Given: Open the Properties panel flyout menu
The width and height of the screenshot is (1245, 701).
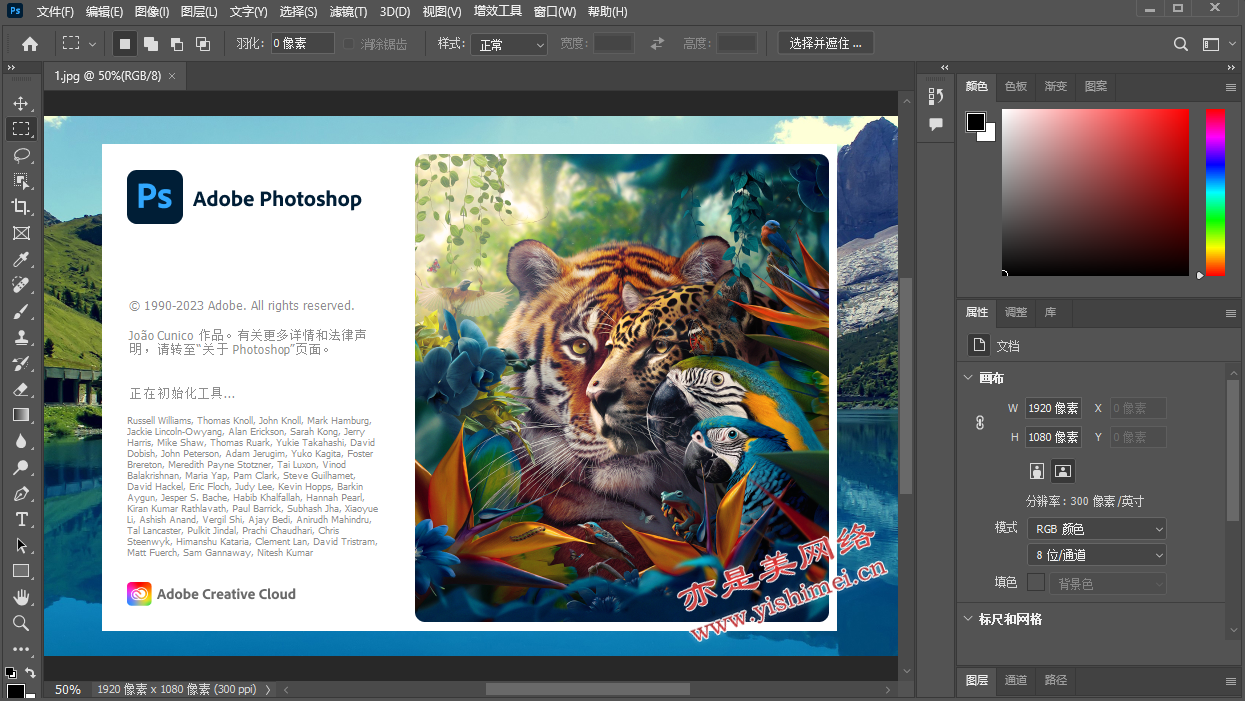Looking at the screenshot, I should (1231, 313).
